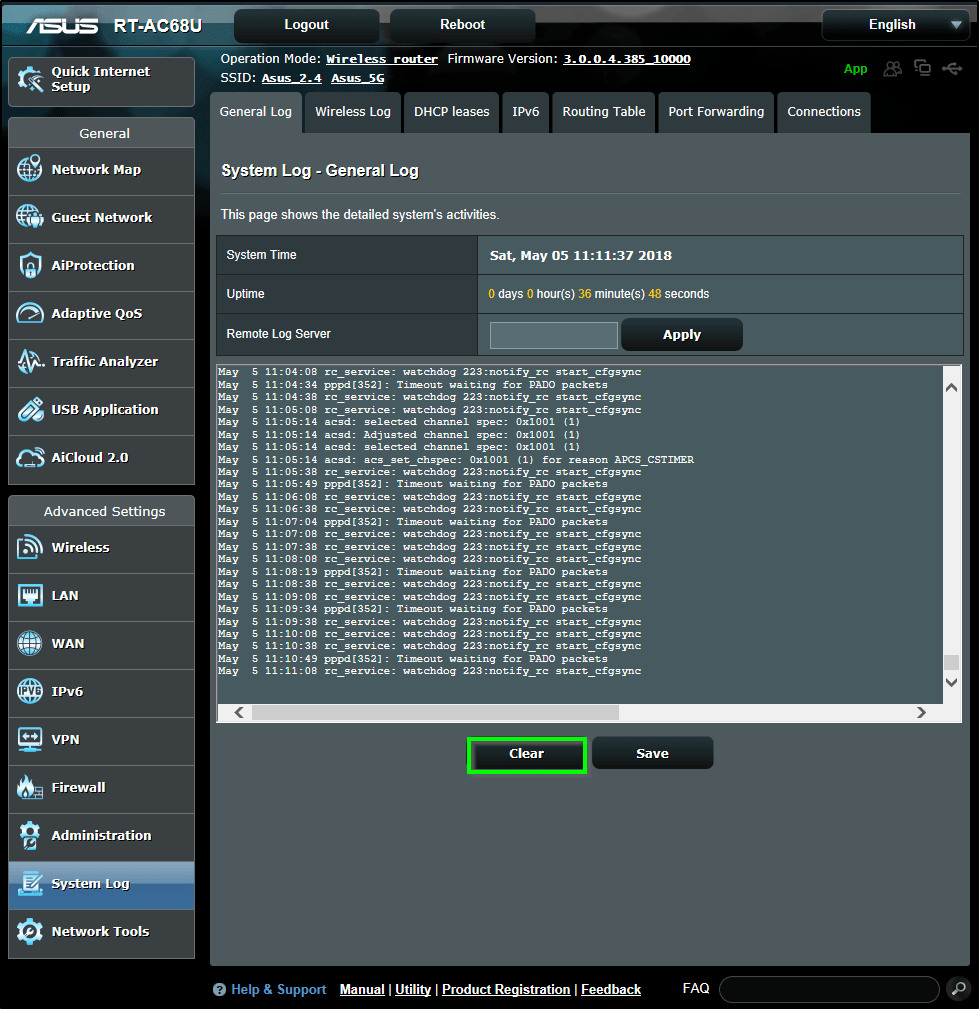Screen dimensions: 979x1009
Task: Click firmware version 3.0.0.4.385_10000 link
Action: [x=627, y=59]
